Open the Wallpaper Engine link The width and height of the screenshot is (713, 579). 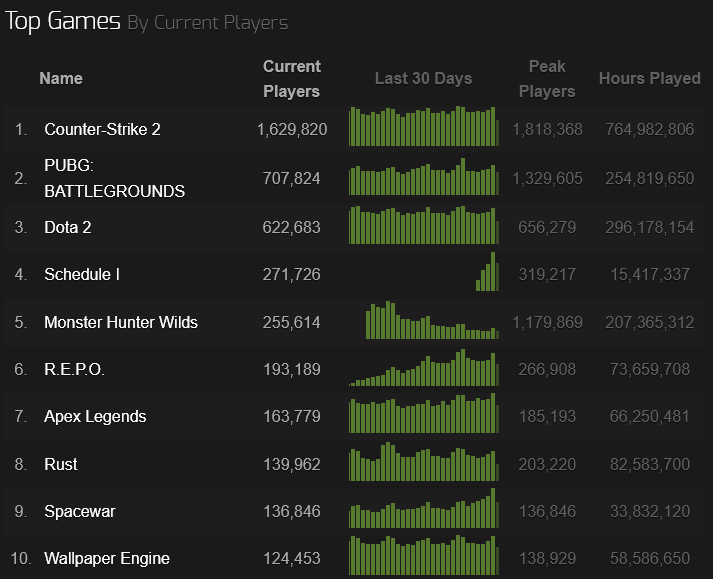107,559
